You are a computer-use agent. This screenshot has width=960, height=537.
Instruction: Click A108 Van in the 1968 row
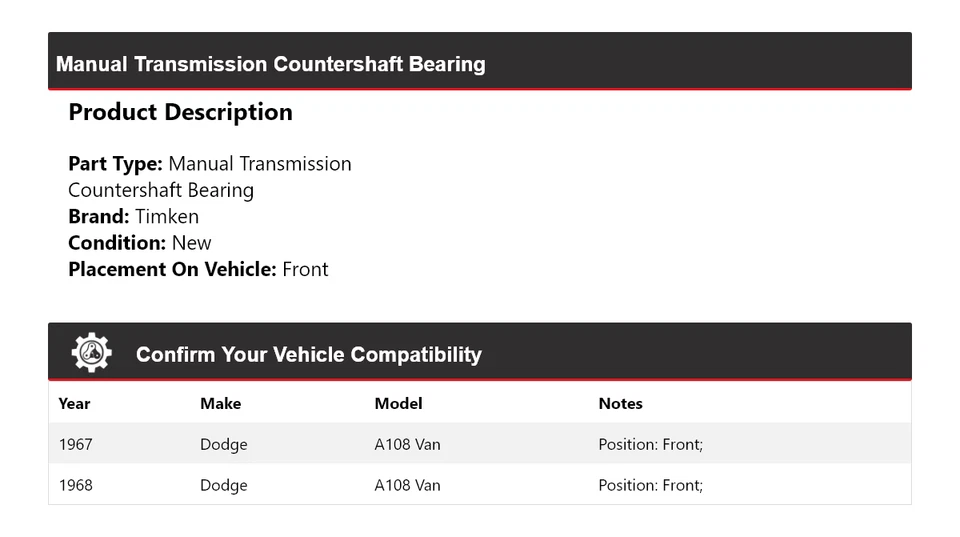[407, 485]
